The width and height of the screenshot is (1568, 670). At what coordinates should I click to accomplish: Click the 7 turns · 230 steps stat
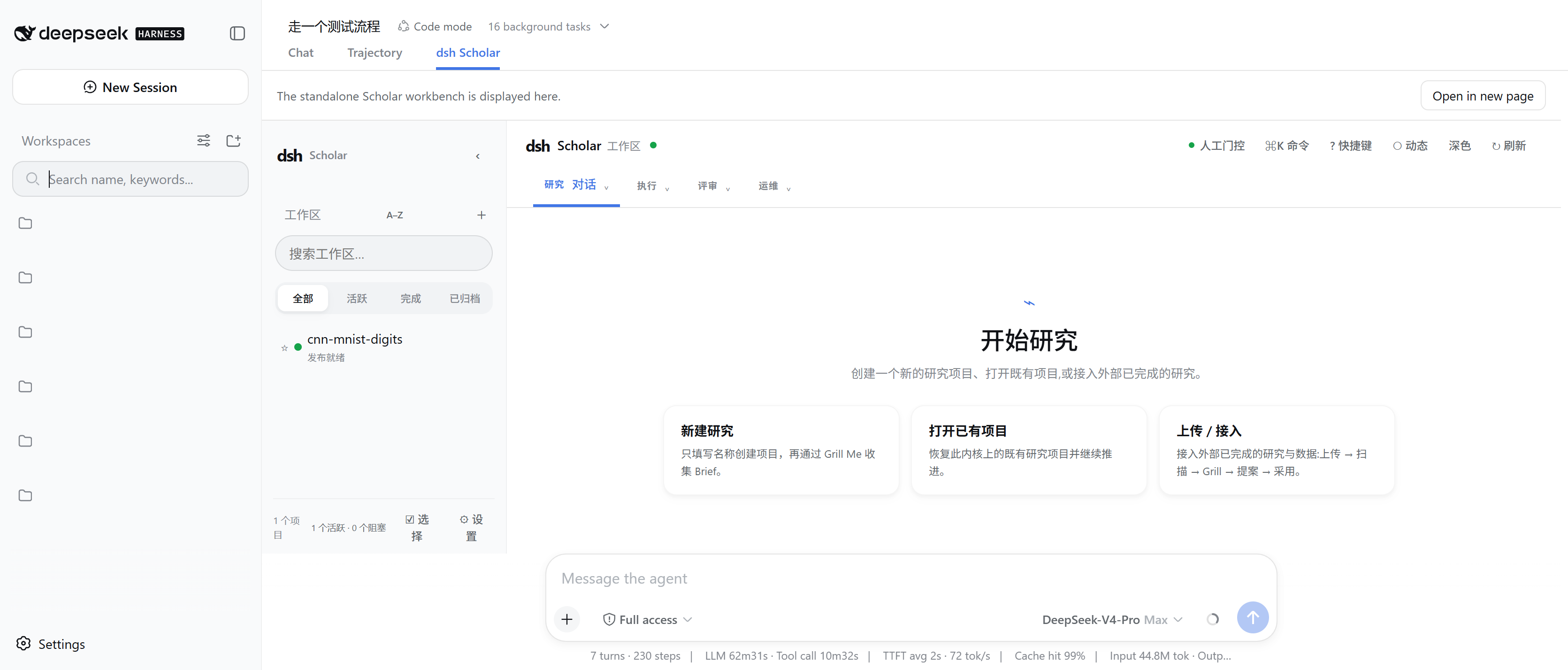pyautogui.click(x=635, y=655)
